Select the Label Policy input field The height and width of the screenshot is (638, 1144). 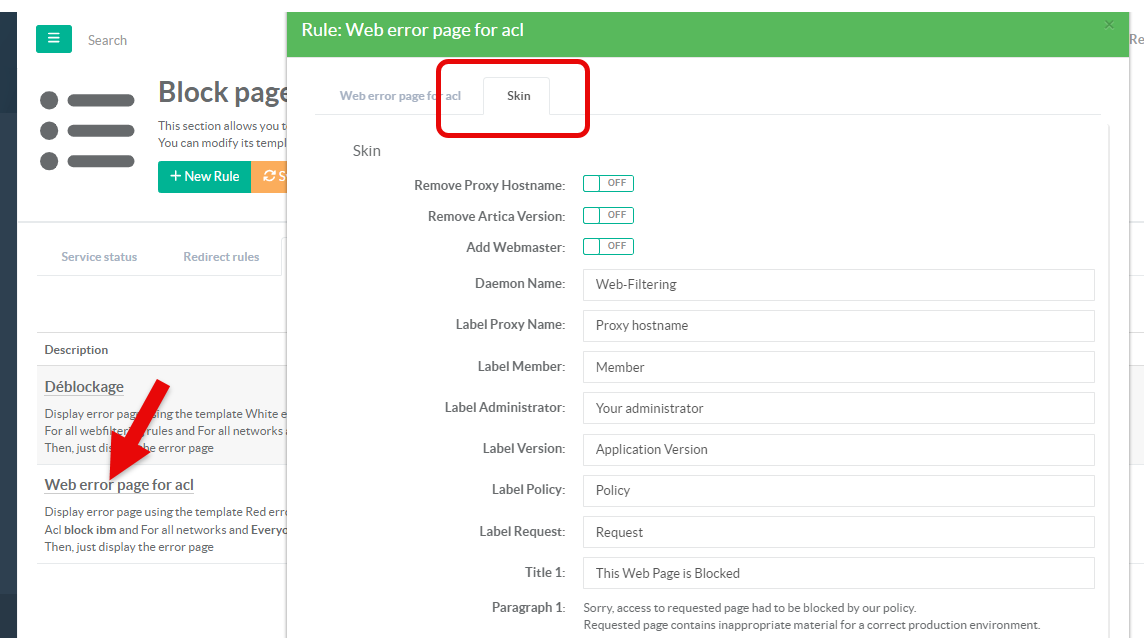838,490
